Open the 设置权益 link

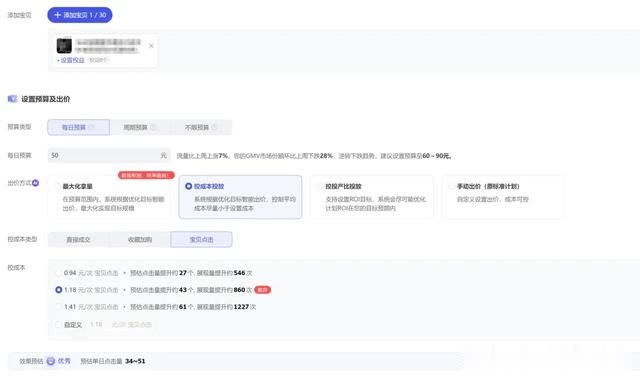pos(72,60)
